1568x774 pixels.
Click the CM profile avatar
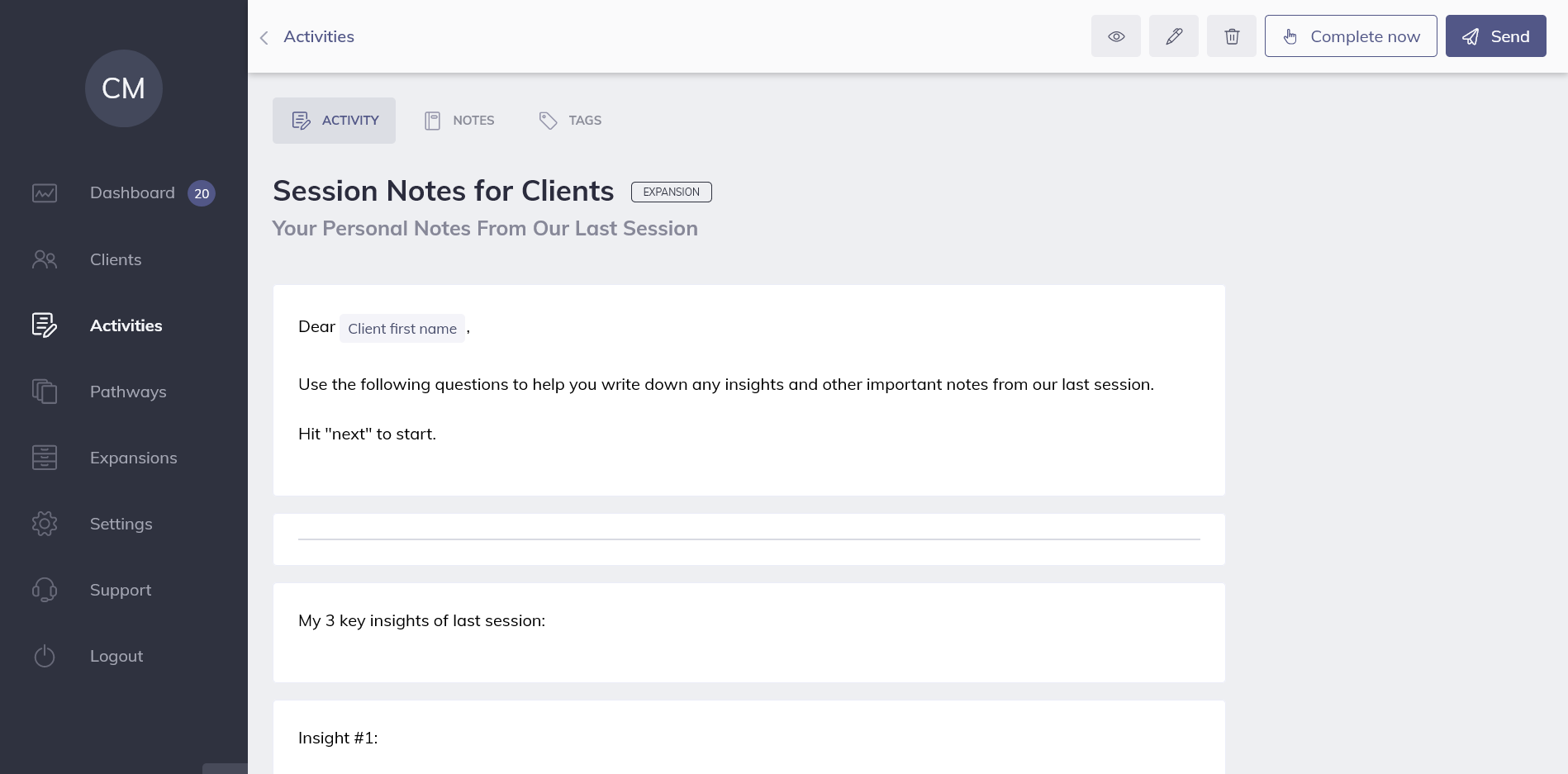[123, 88]
